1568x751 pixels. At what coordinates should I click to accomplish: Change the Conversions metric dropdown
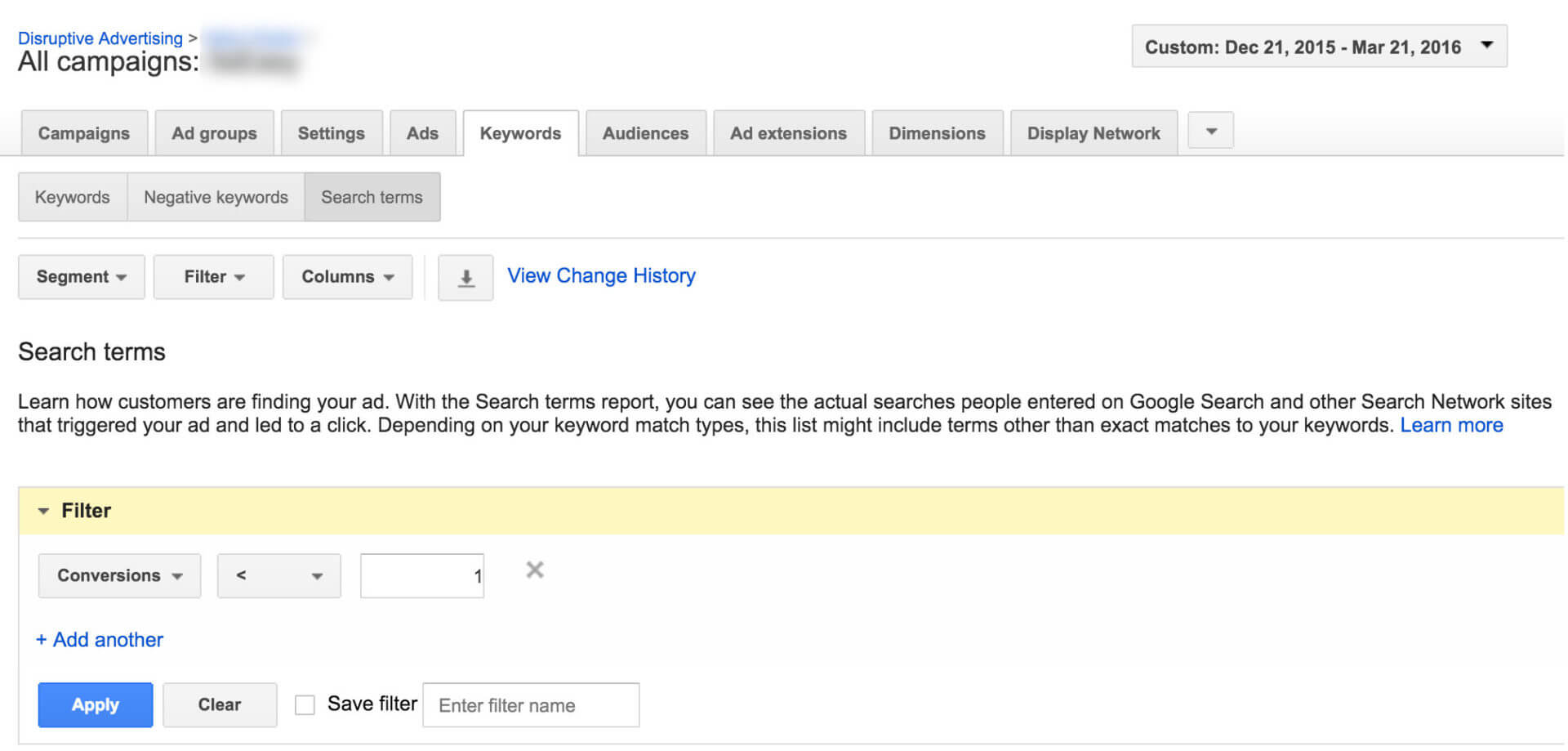(118, 575)
